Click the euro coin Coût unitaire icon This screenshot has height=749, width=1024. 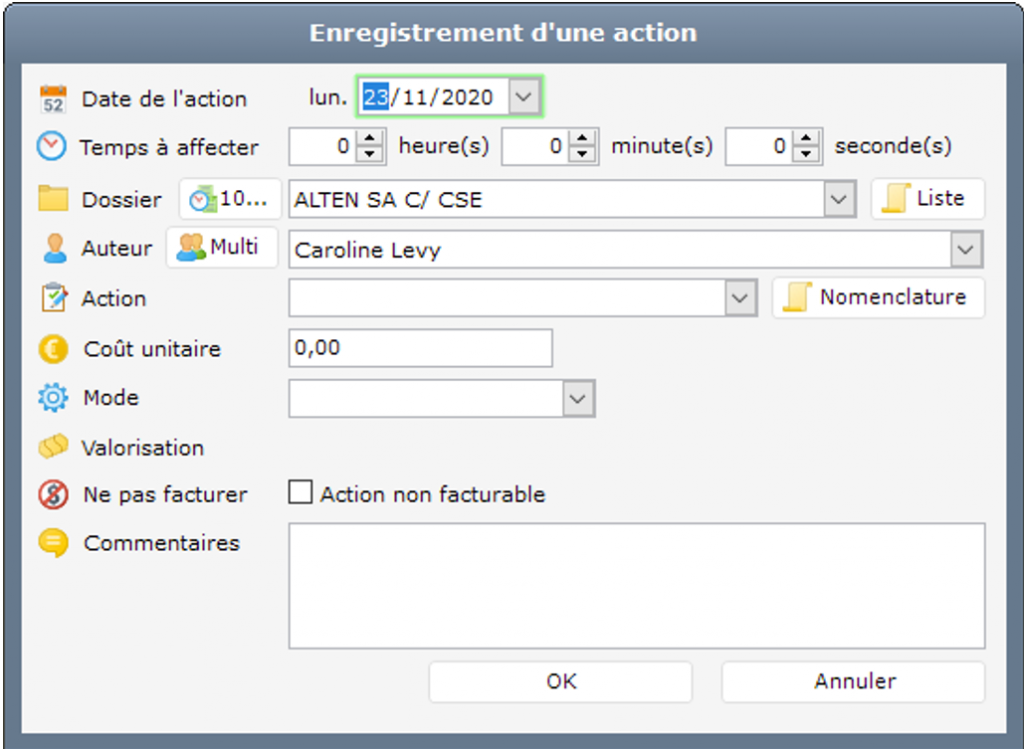coord(53,349)
